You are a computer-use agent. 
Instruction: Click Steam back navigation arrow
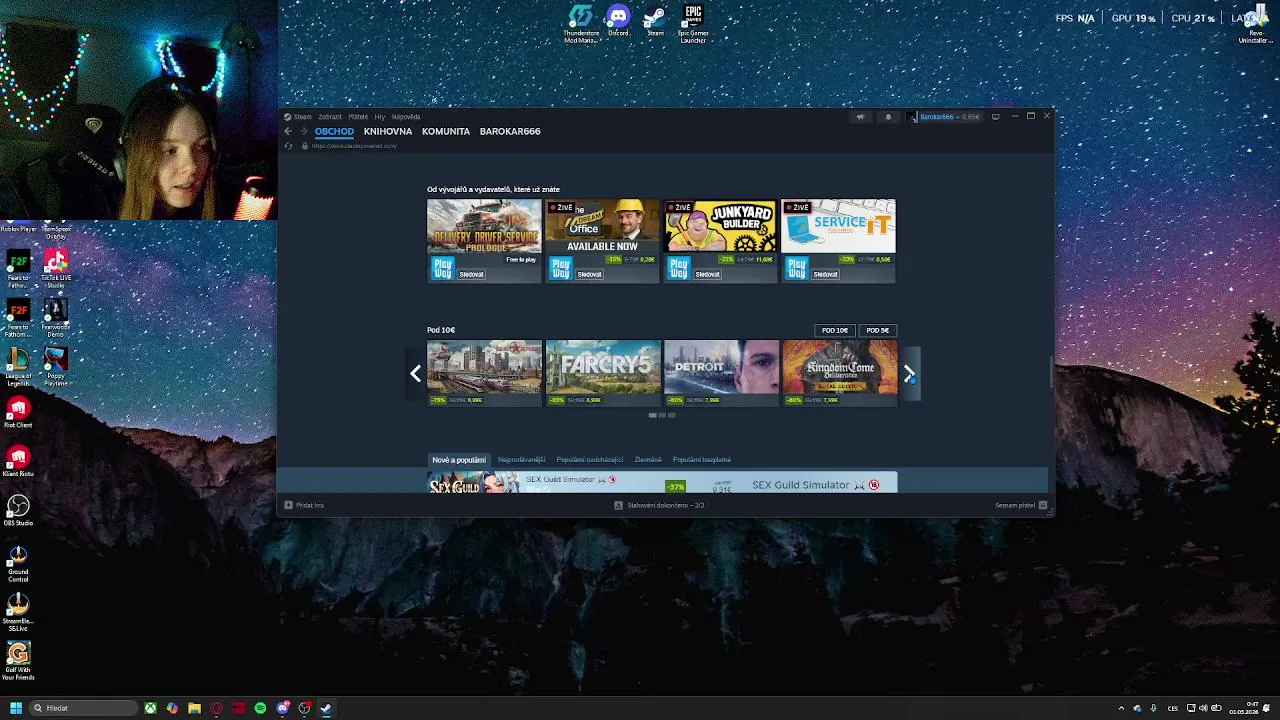(288, 131)
